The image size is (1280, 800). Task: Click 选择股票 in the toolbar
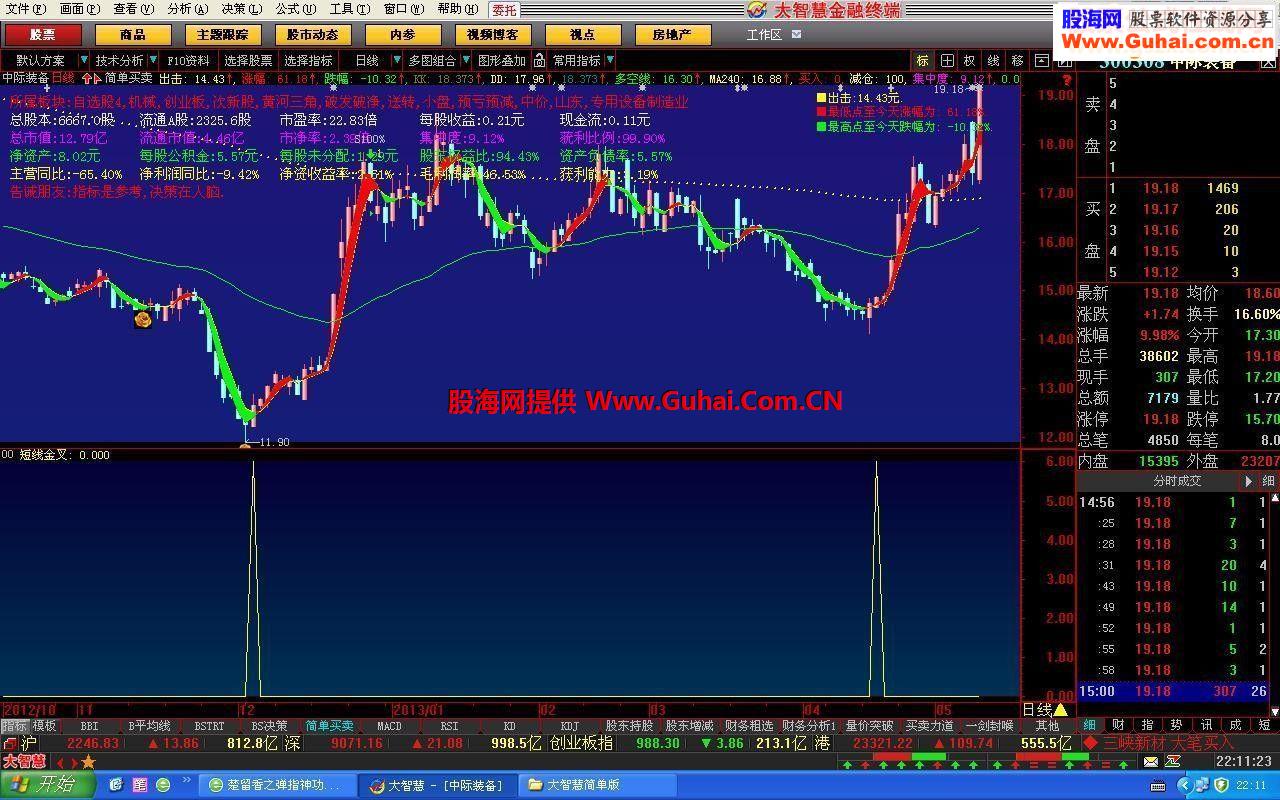click(248, 60)
